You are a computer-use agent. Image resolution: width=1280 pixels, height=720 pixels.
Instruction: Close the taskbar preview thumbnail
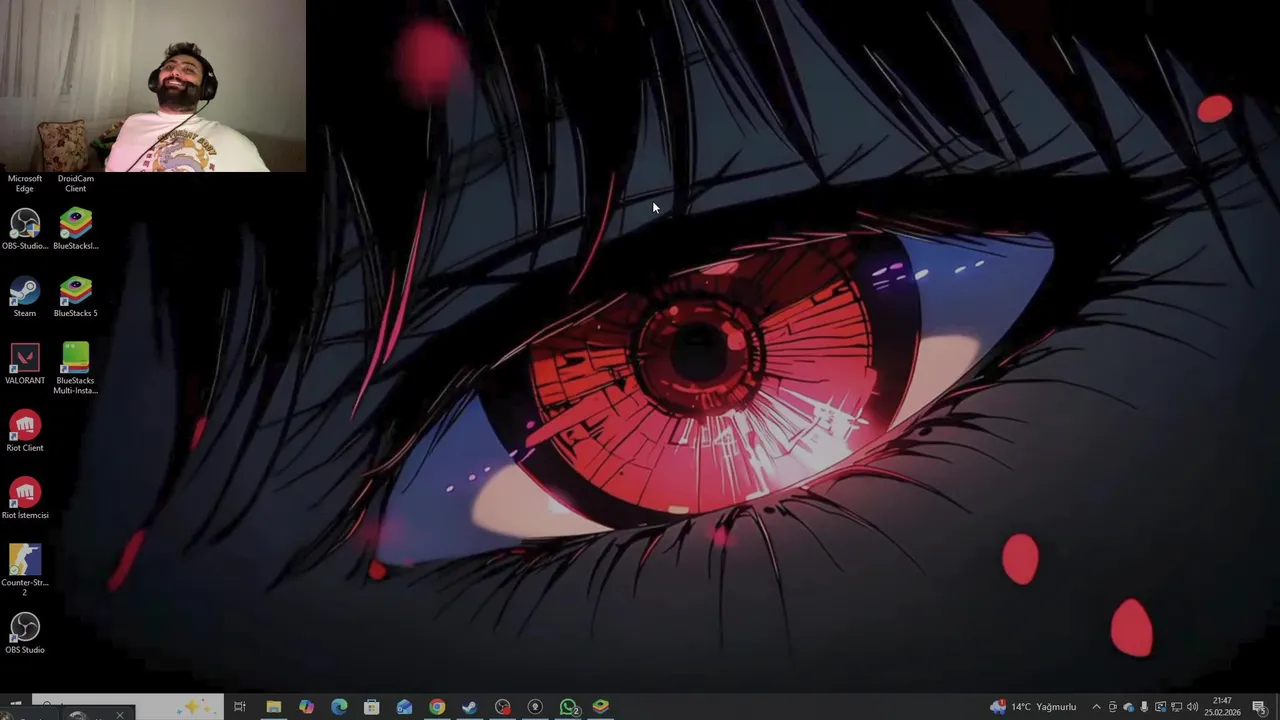[120, 714]
